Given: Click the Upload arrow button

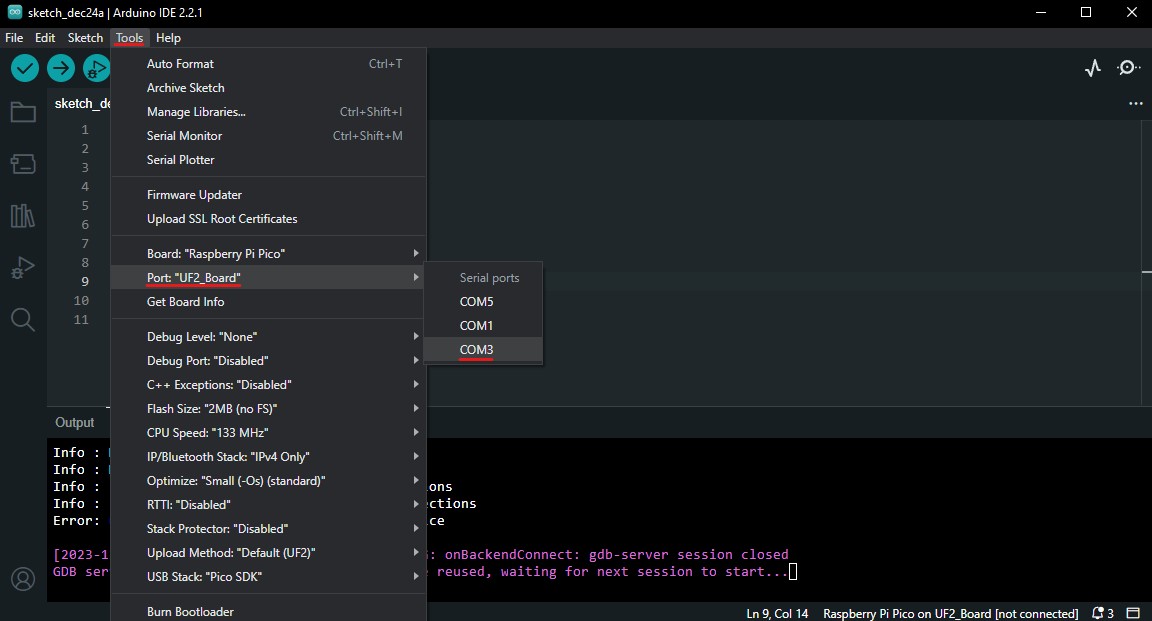Looking at the screenshot, I should [x=61, y=68].
